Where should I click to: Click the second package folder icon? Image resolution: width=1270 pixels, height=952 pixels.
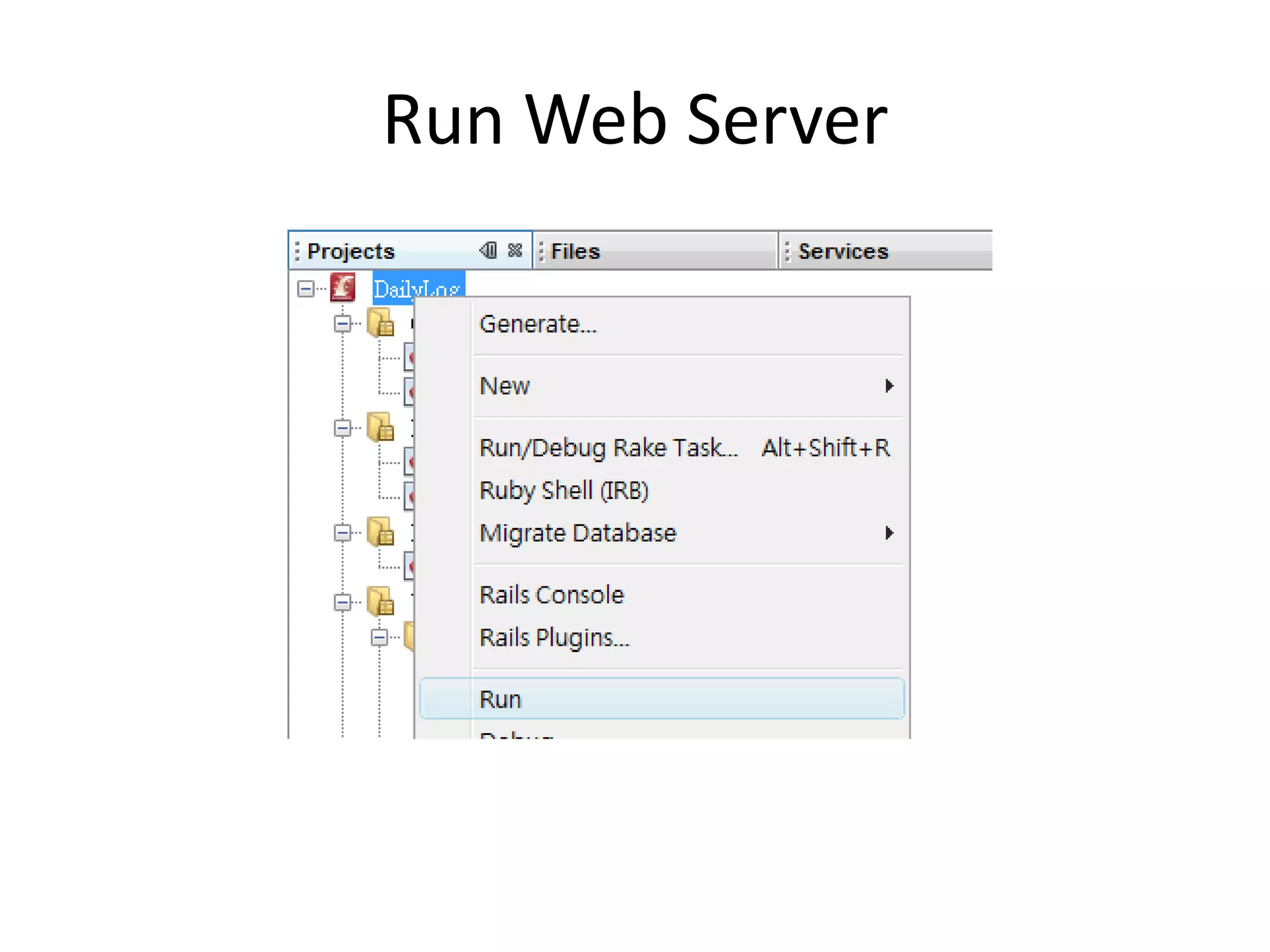coord(380,427)
